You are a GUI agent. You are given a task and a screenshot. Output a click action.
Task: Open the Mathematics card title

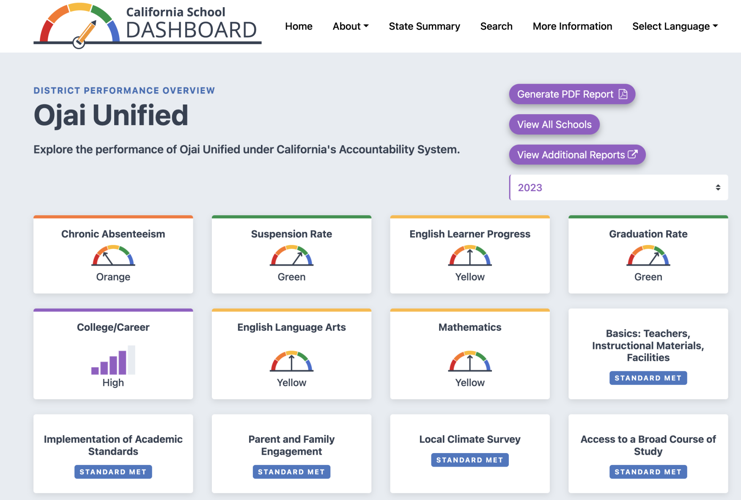(470, 327)
